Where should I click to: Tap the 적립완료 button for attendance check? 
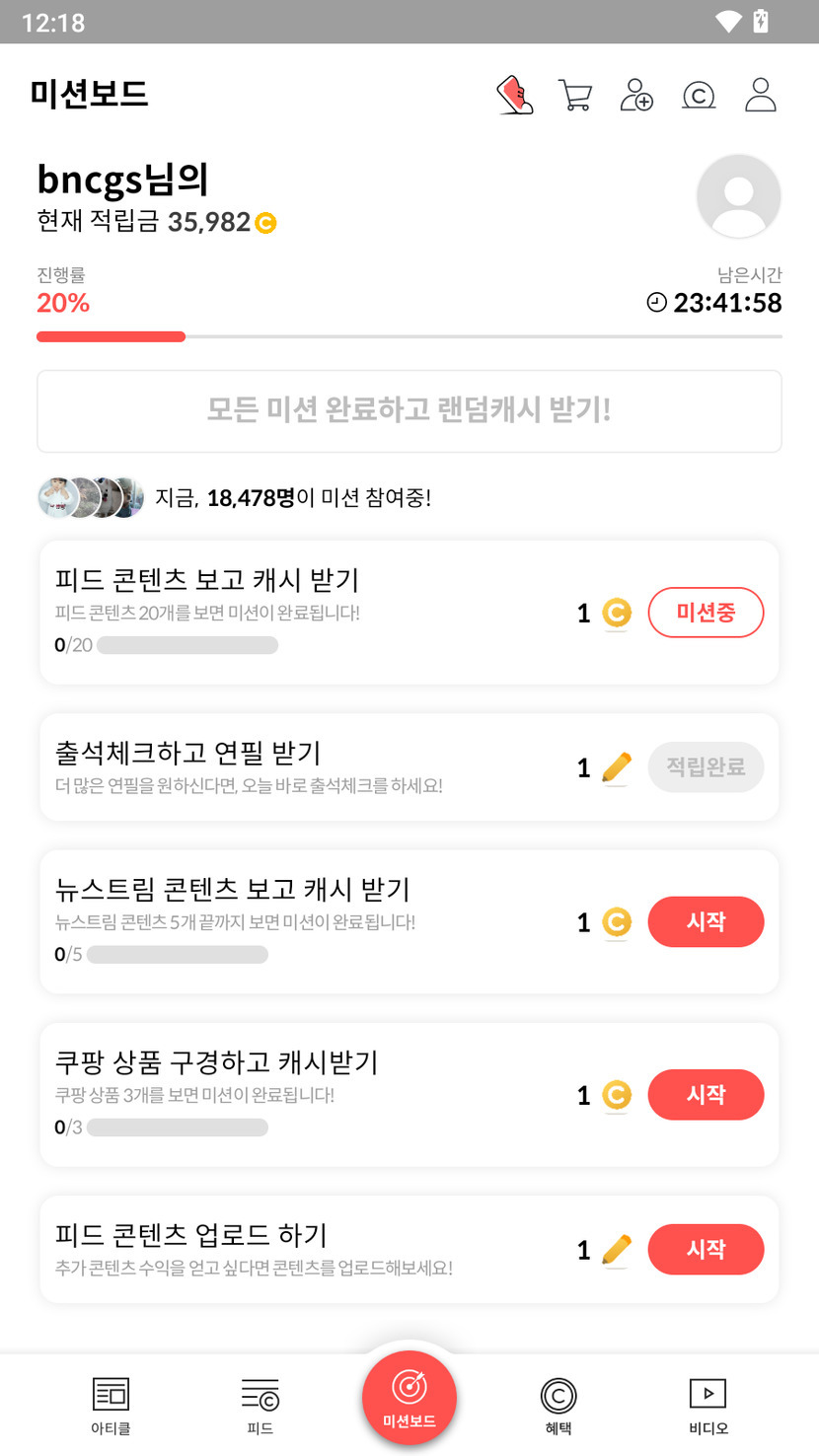(x=706, y=767)
